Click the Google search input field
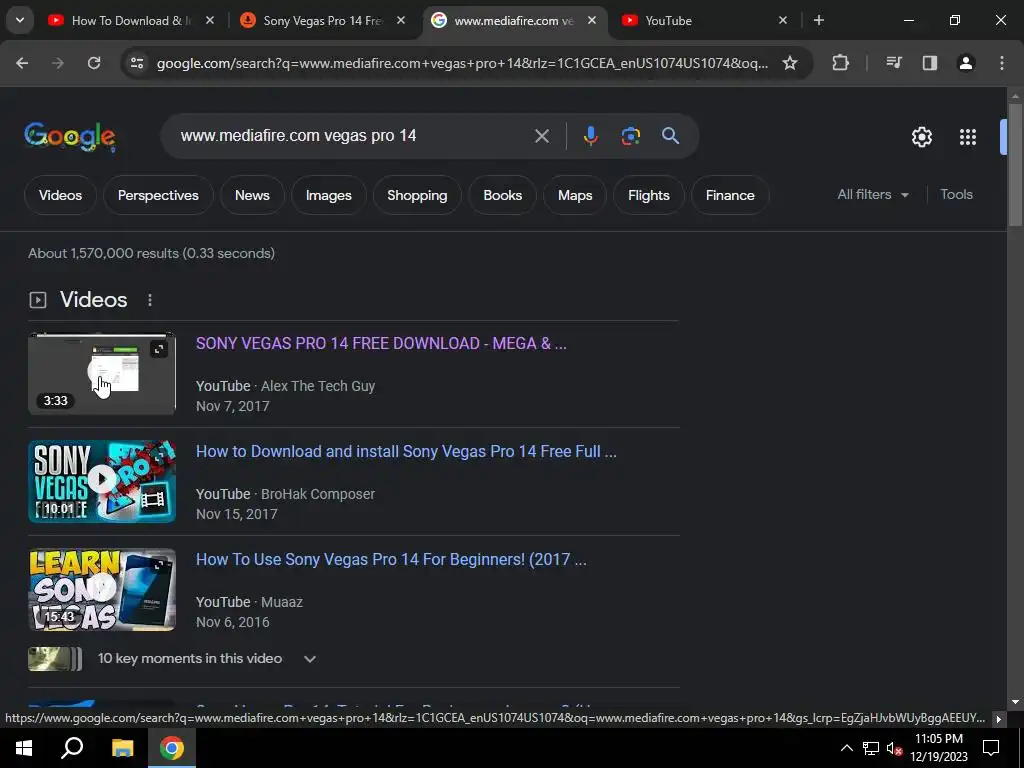 pos(353,136)
